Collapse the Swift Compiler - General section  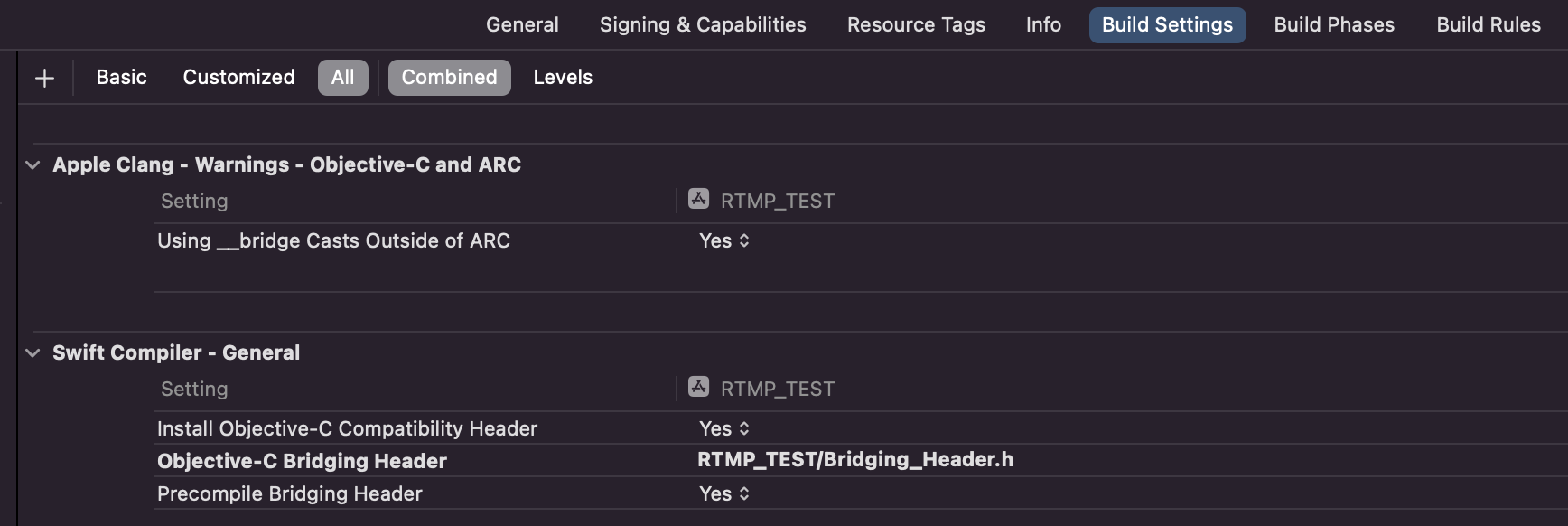[33, 352]
